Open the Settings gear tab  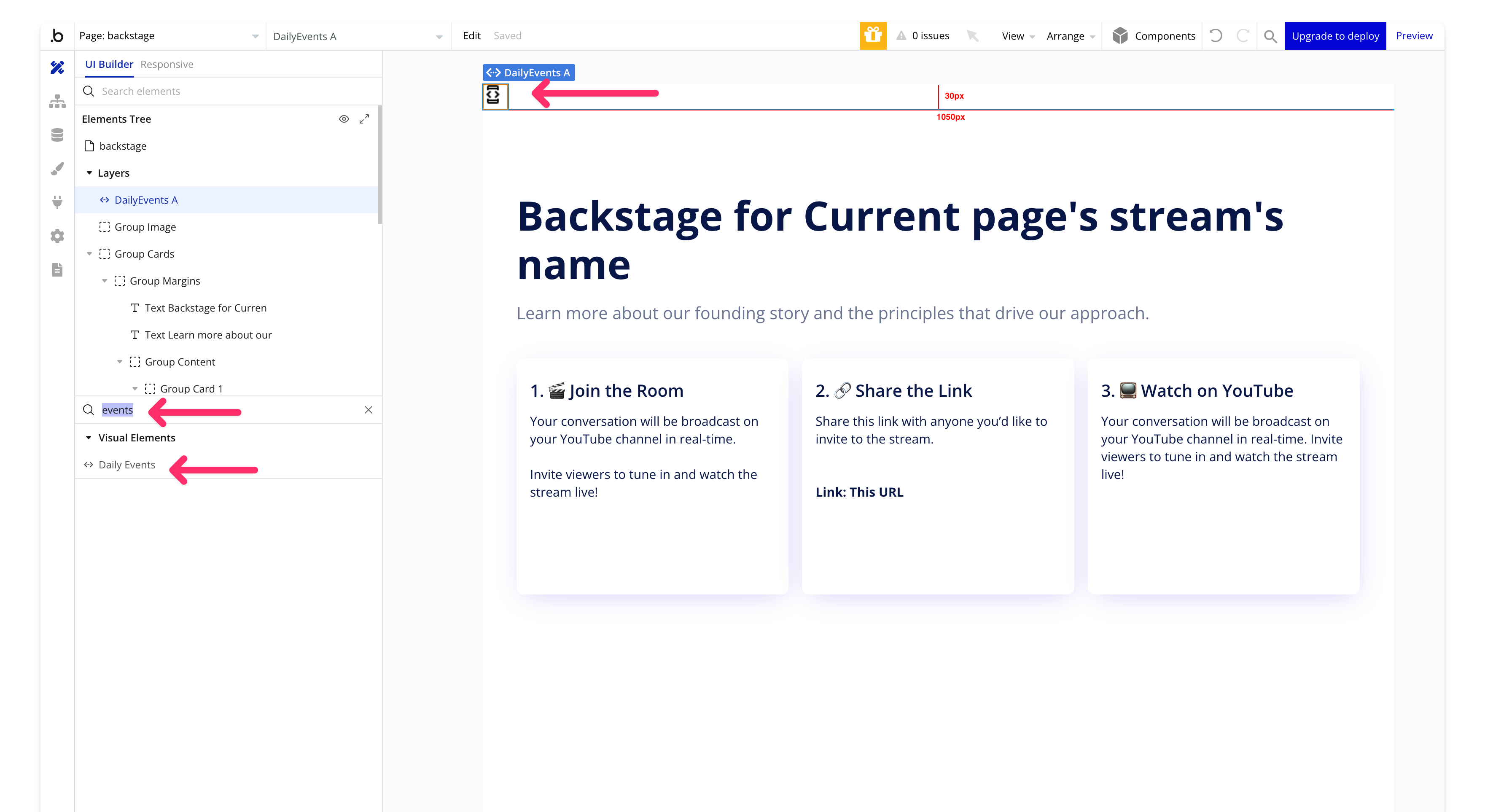pyautogui.click(x=57, y=236)
